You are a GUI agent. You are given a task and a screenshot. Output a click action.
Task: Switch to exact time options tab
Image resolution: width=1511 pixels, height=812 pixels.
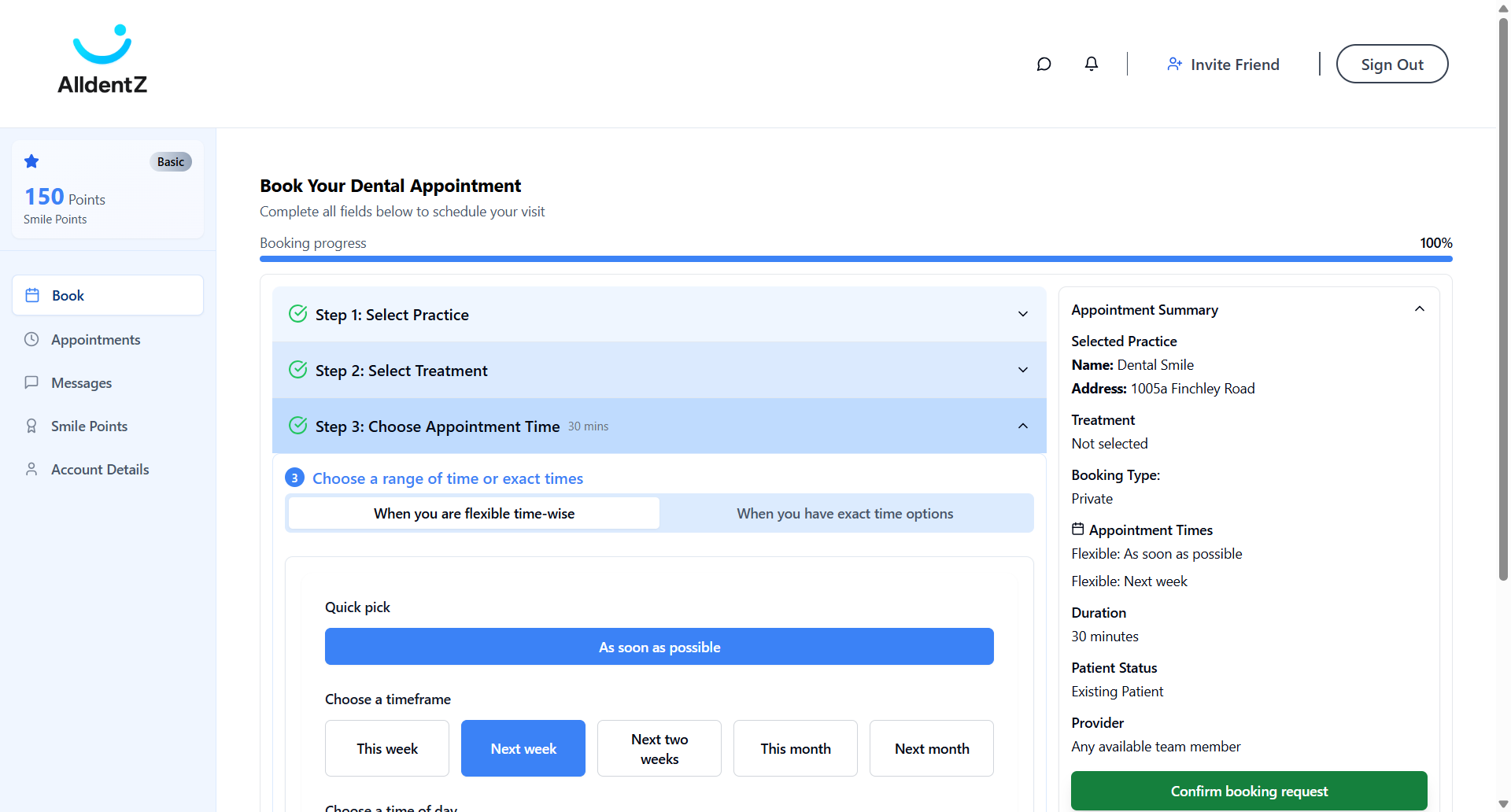844,514
